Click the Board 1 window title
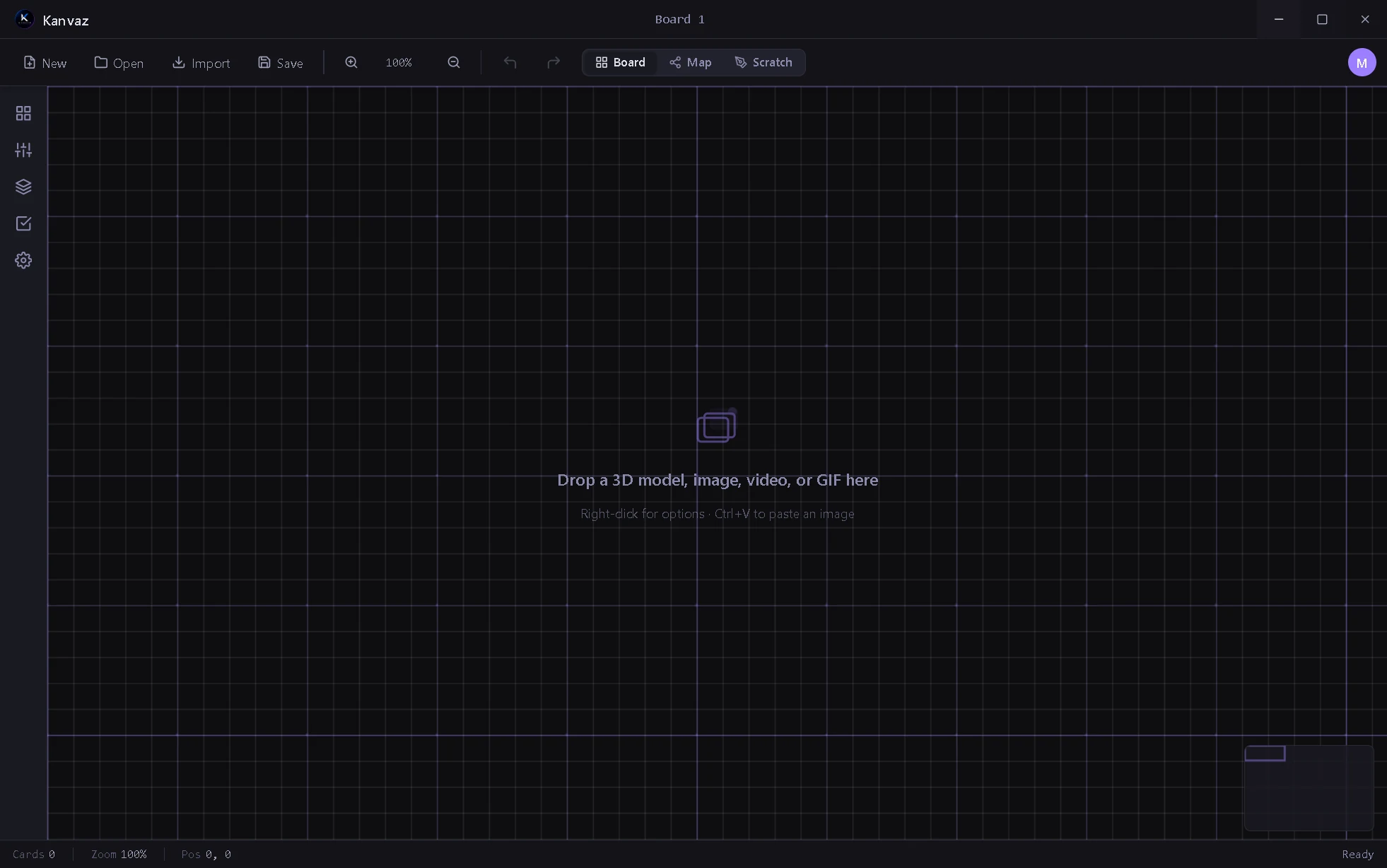The image size is (1387, 868). 679,19
